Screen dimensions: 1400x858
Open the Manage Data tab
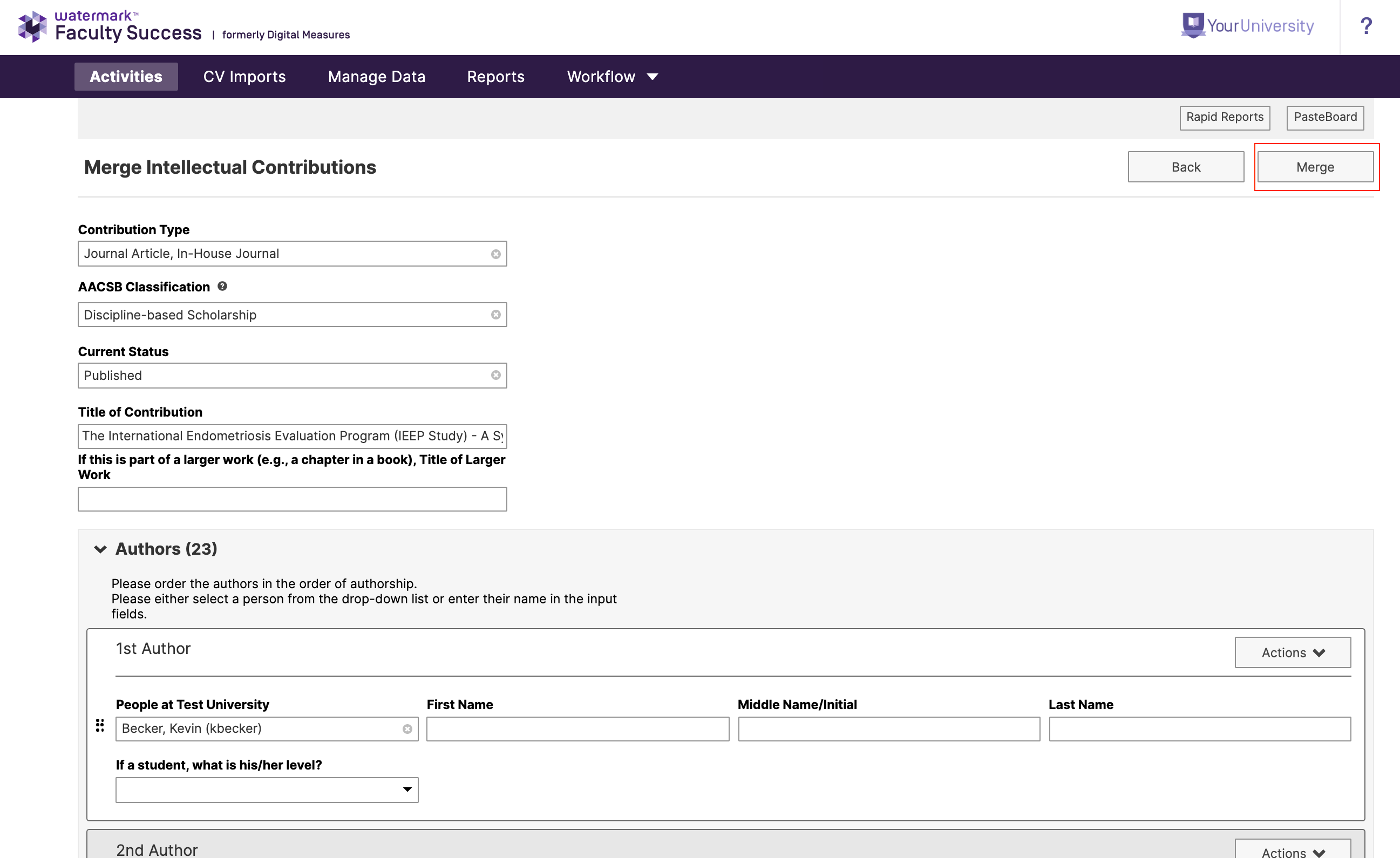tap(377, 77)
